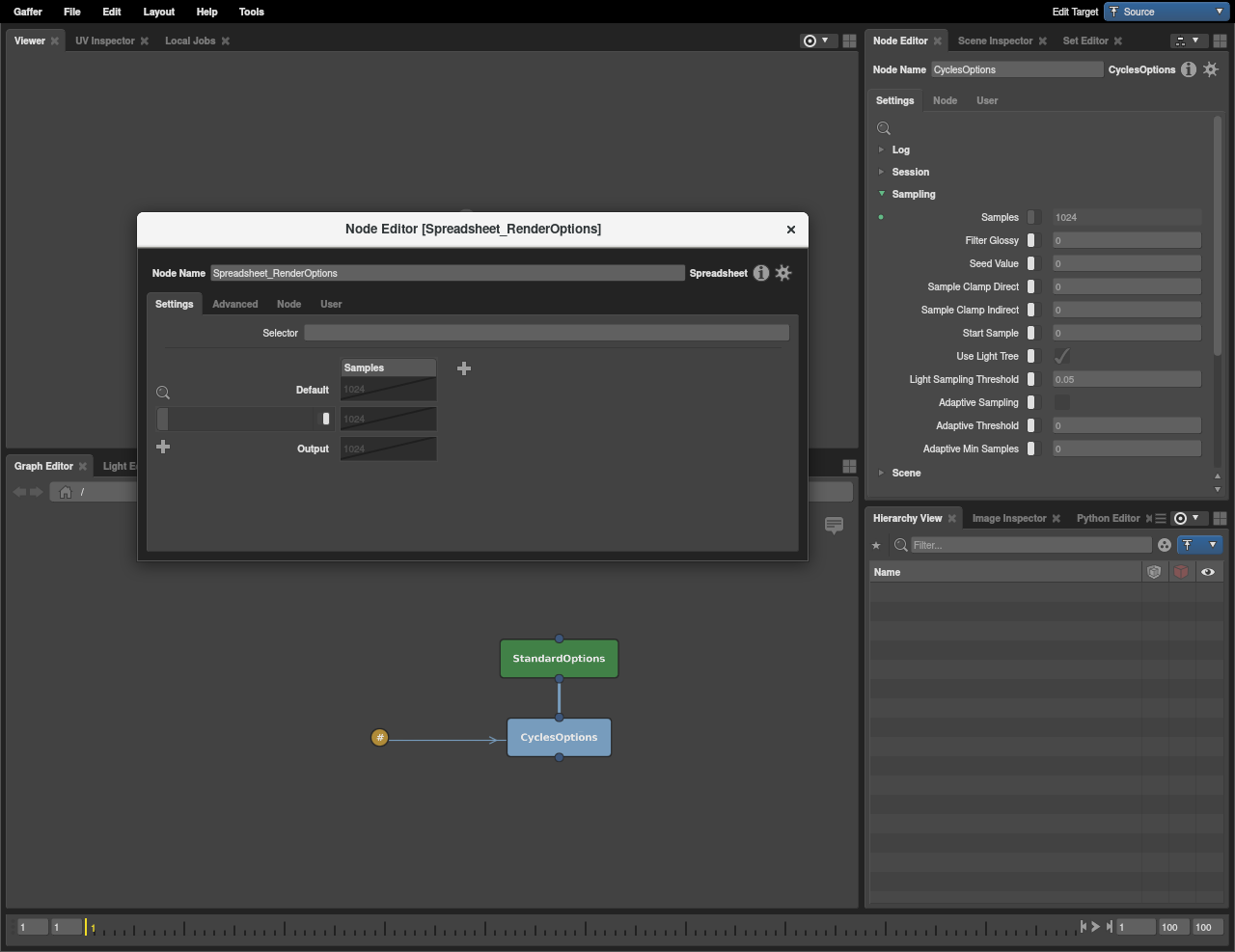Click the hamburger menu beside Python Editor tab
Viewport: 1235px width, 952px height.
(1161, 518)
